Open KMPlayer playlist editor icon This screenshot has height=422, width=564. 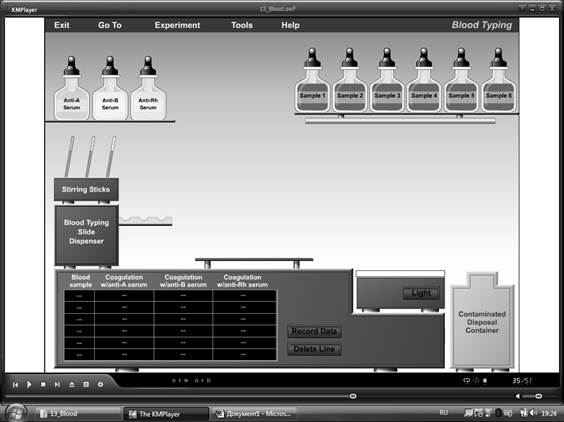coord(86,385)
